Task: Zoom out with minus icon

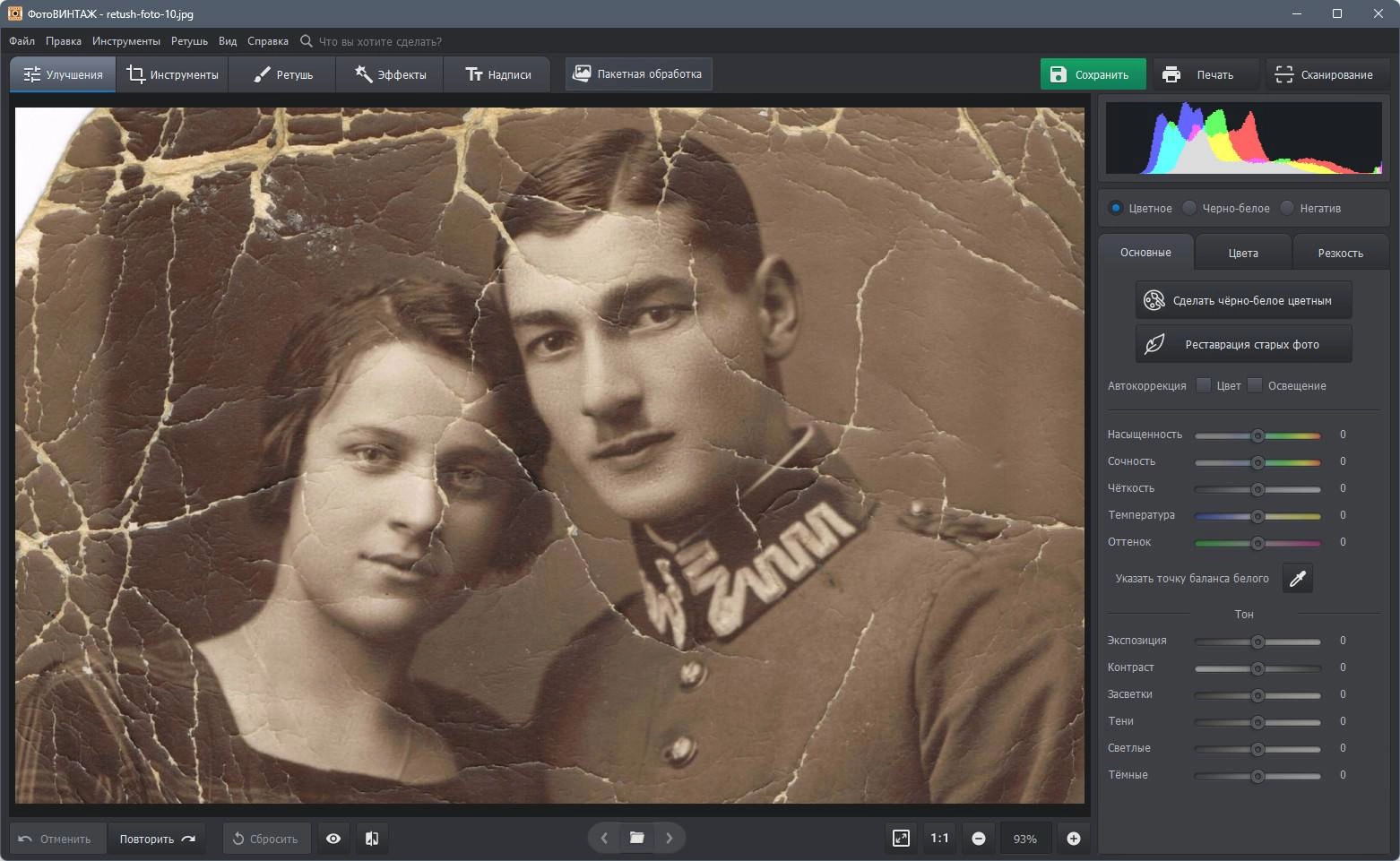Action: point(979,839)
